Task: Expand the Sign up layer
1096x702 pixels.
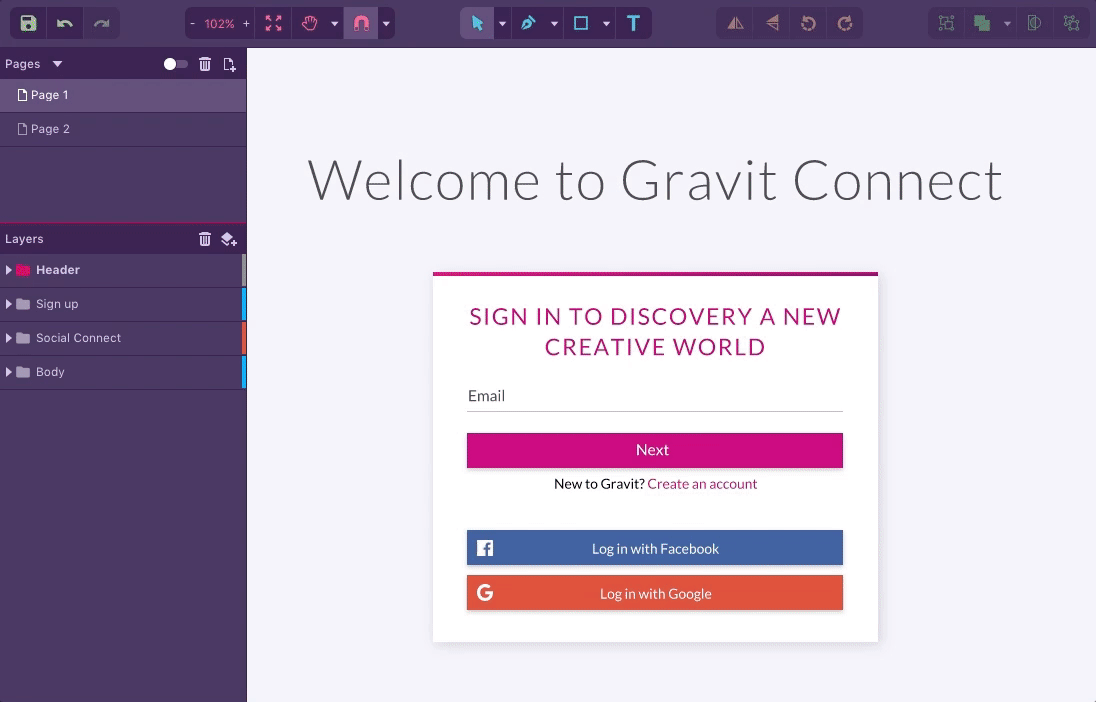Action: (8, 304)
